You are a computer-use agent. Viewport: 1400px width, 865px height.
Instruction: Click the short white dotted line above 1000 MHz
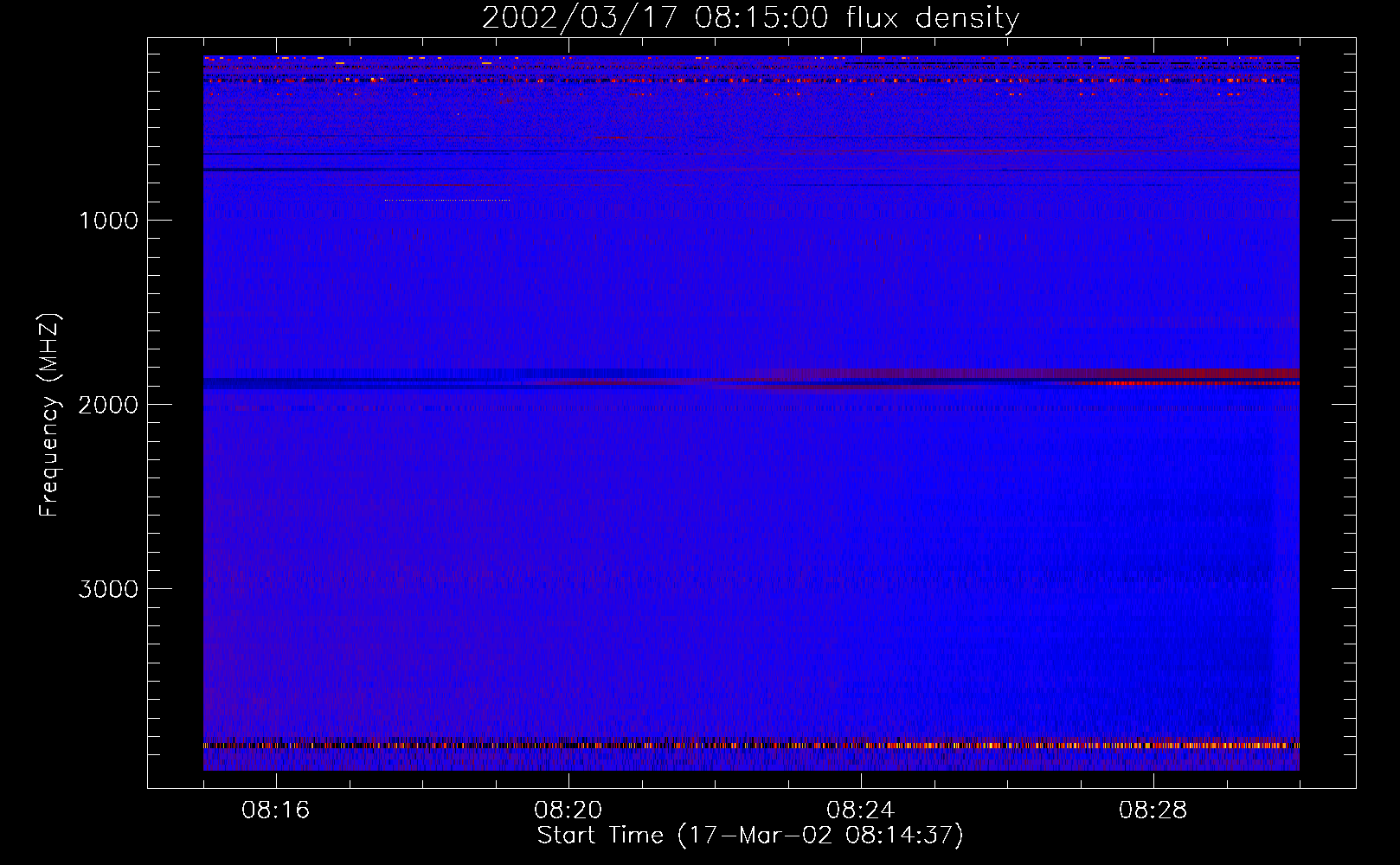coord(447,200)
